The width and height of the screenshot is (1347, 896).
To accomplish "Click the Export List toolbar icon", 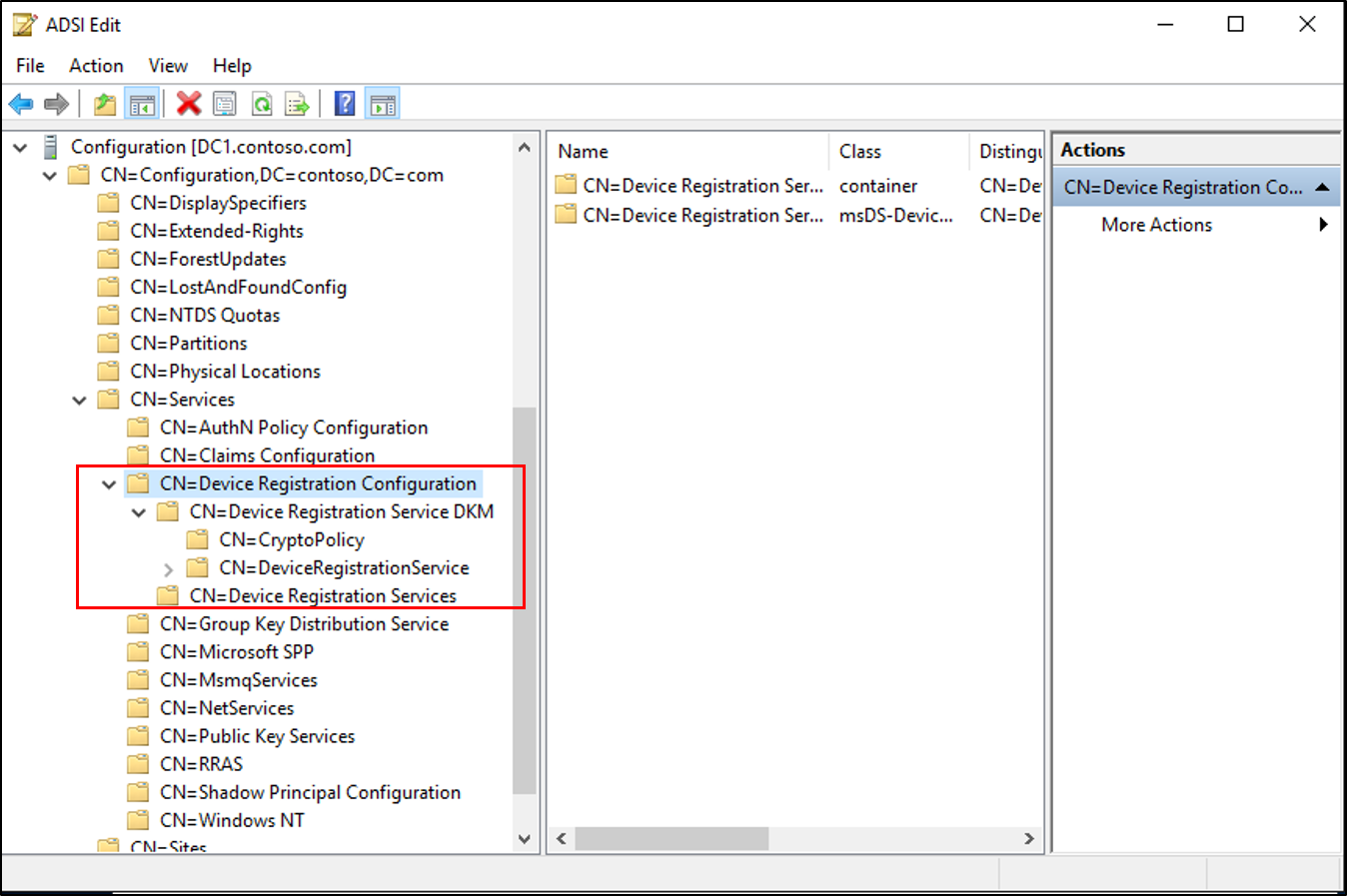I will 297,103.
